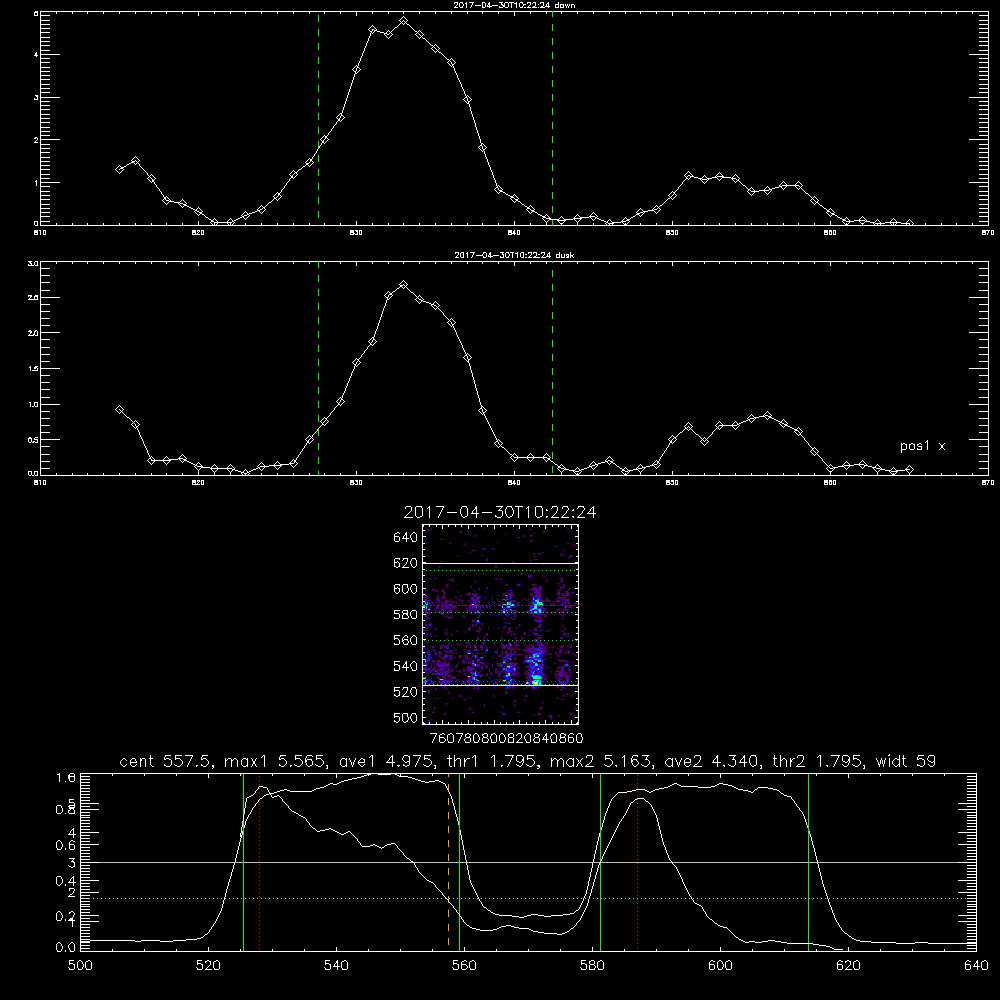Click the orange dashed center line in the bottom plot

pyautogui.click(x=448, y=861)
